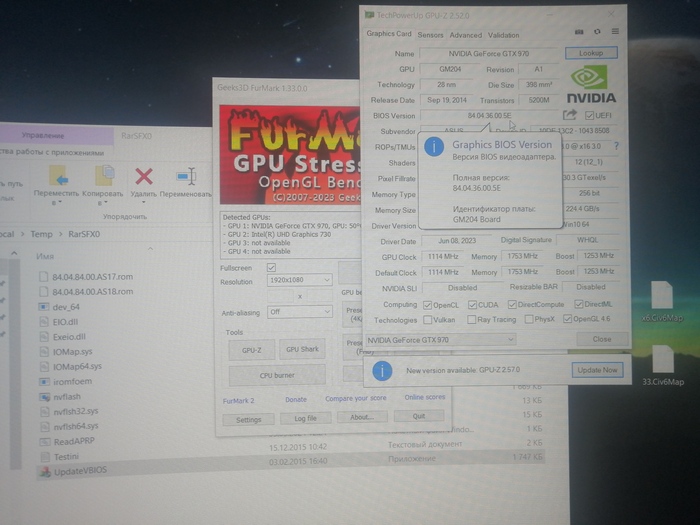Open FurMark Settings
The width and height of the screenshot is (700, 525).
click(x=249, y=420)
